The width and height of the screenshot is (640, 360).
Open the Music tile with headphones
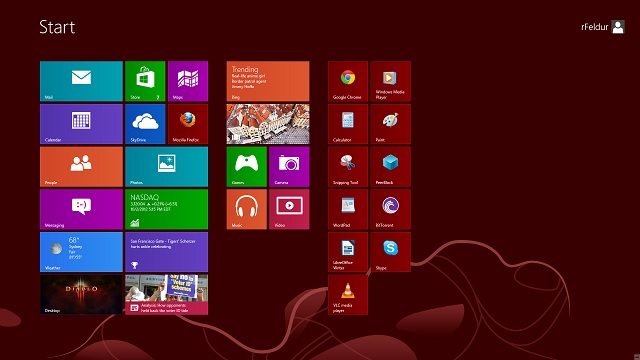click(x=247, y=209)
